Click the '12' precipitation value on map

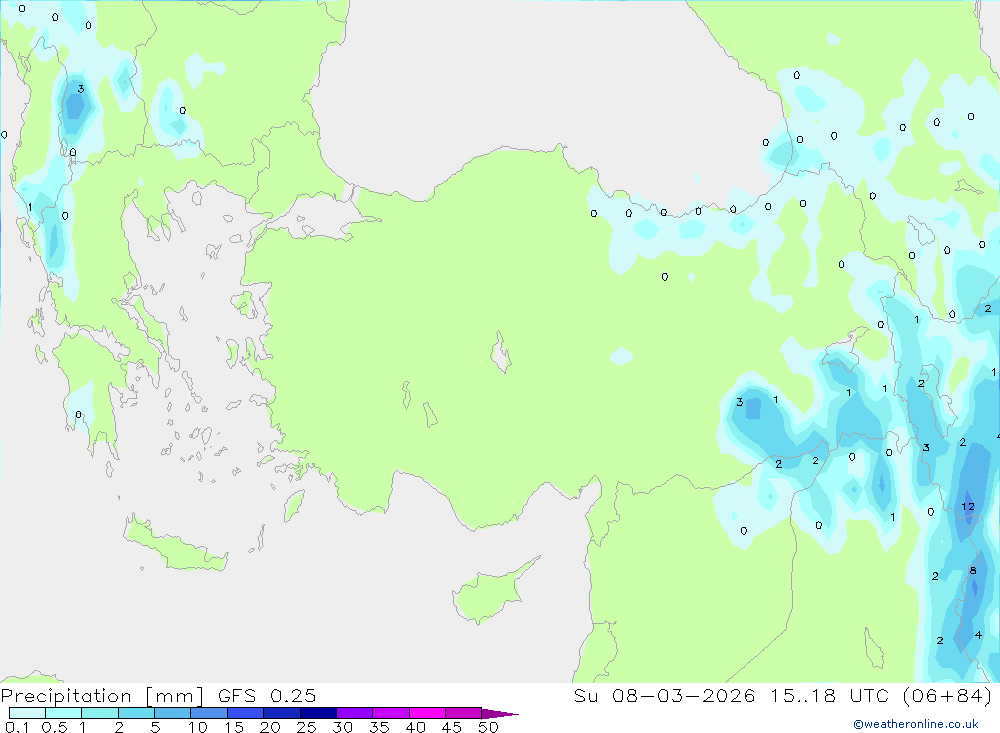coord(967,507)
